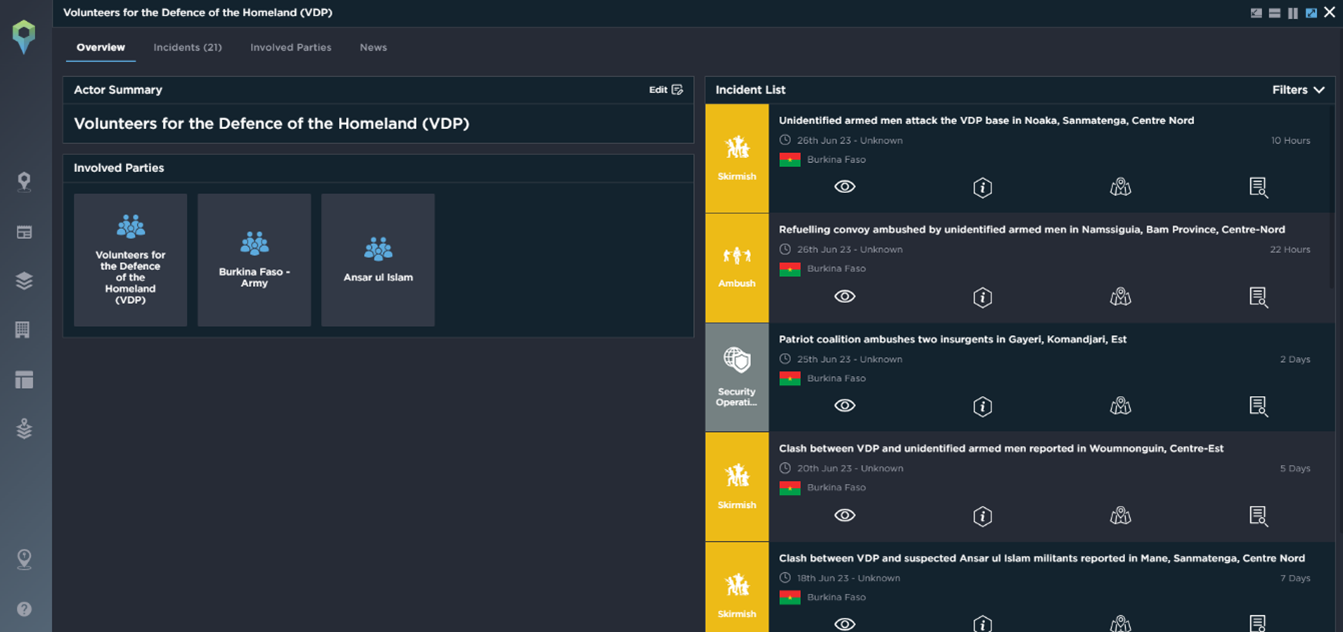Image resolution: width=1343 pixels, height=632 pixels.
Task: Open 'Patriot coalition ambushes two insurgents' title
Action: (953, 339)
